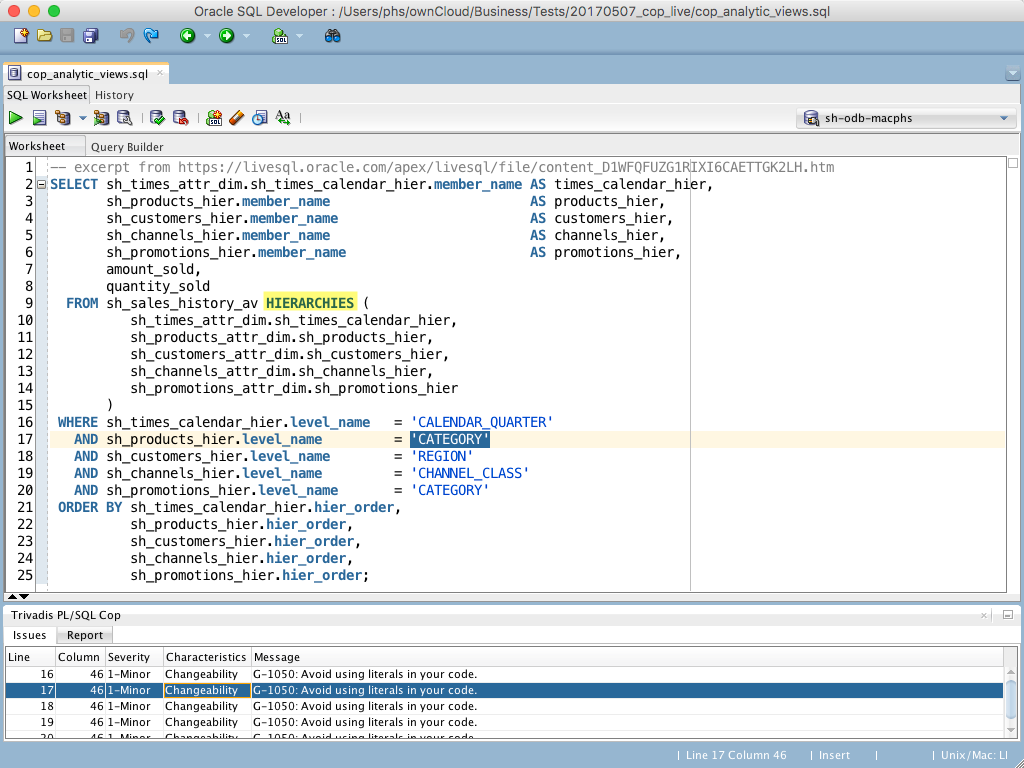This screenshot has width=1024, height=768.
Task: Click the 'REGION' literal on line 18
Action: tap(441, 456)
